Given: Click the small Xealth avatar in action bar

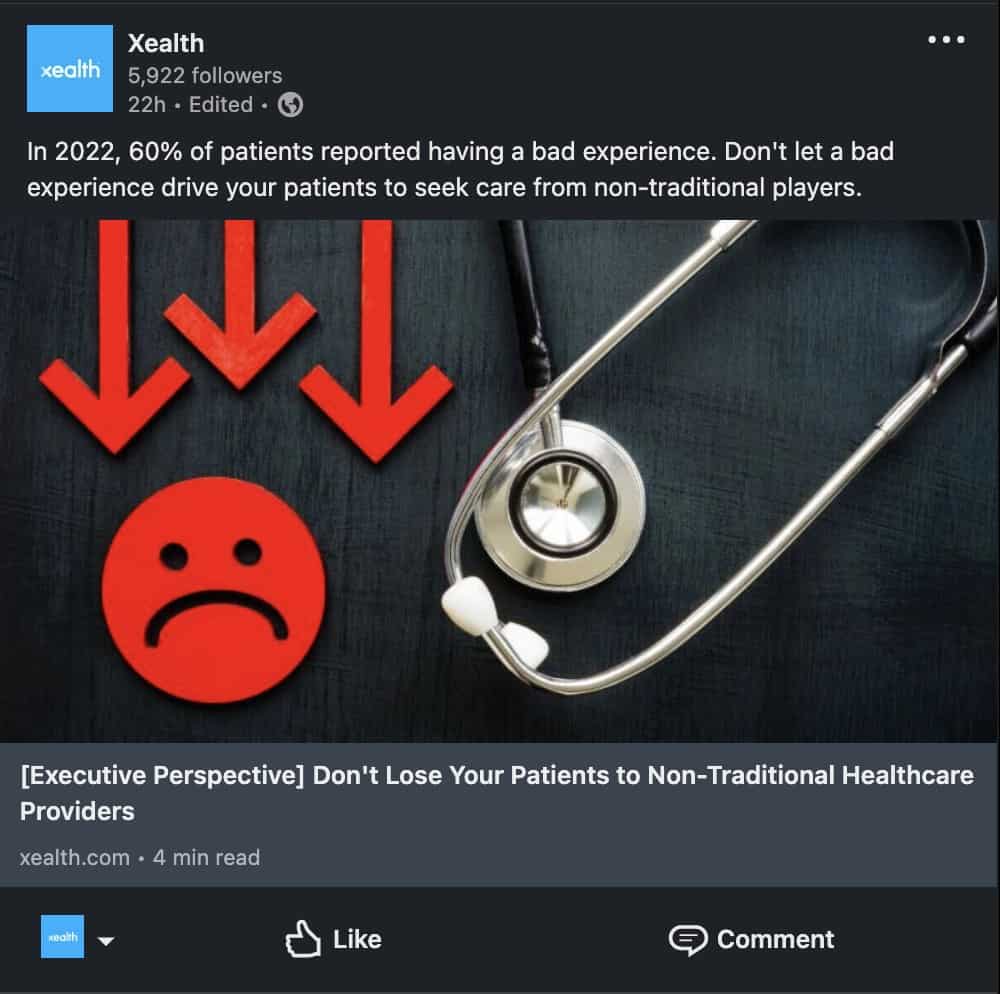Looking at the screenshot, I should coord(62,936).
